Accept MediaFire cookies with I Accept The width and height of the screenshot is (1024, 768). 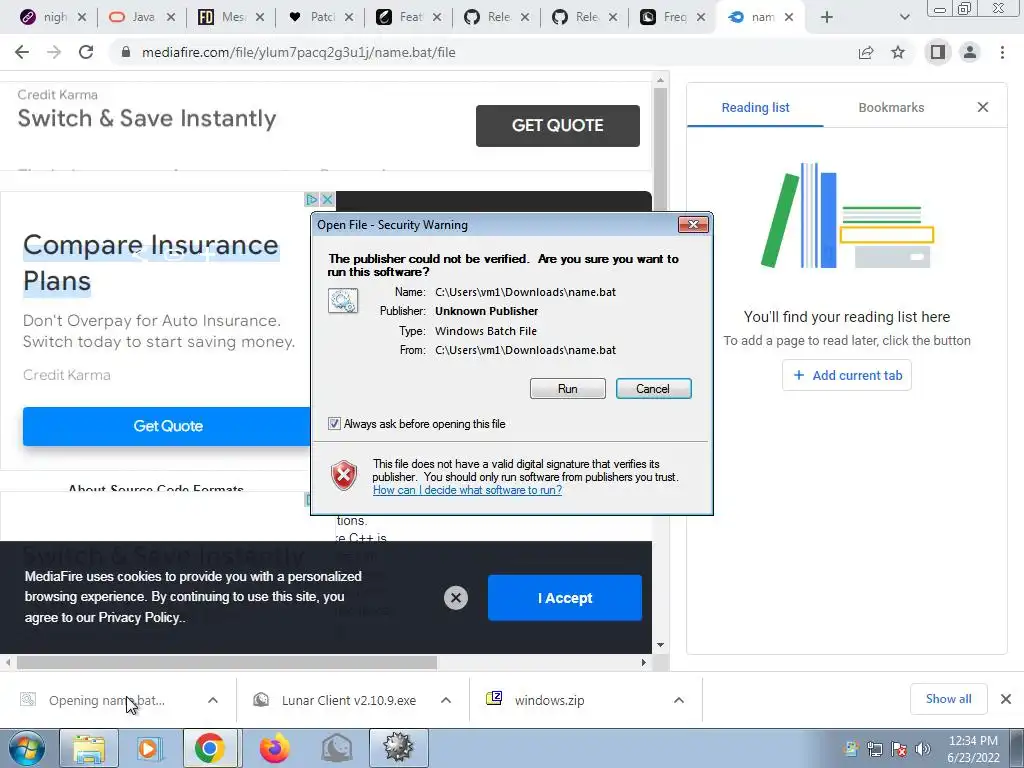[565, 598]
